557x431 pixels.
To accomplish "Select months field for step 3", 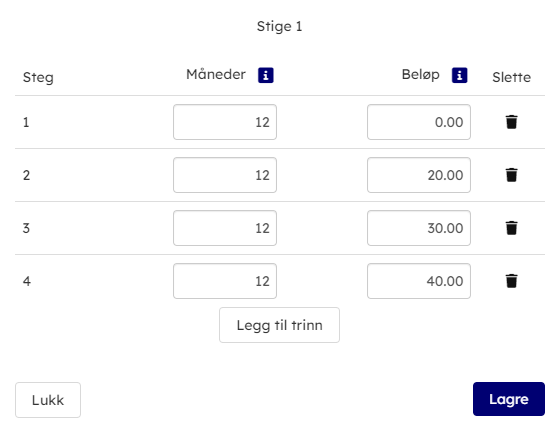I will (x=225, y=228).
